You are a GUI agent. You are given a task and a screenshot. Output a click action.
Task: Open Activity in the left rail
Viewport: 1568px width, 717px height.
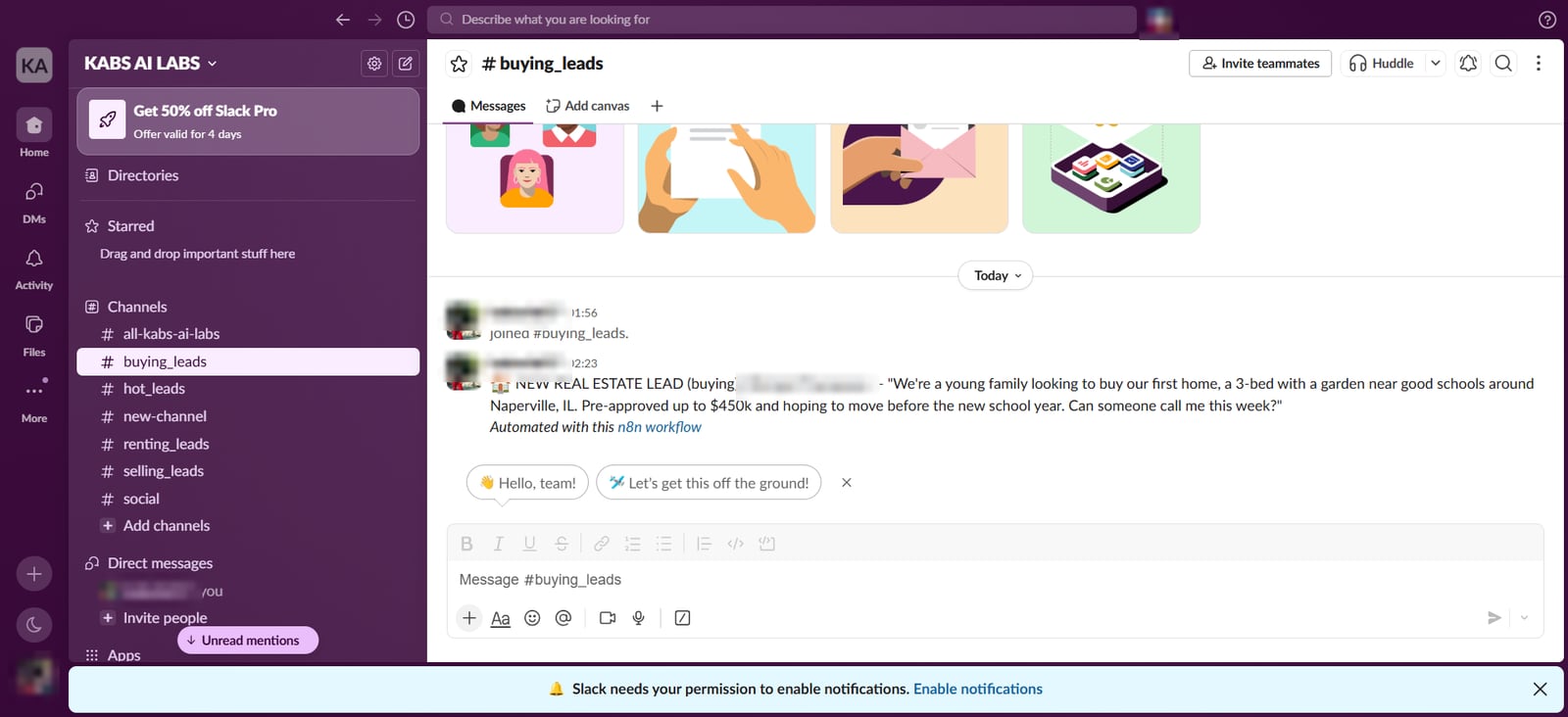pyautogui.click(x=34, y=268)
